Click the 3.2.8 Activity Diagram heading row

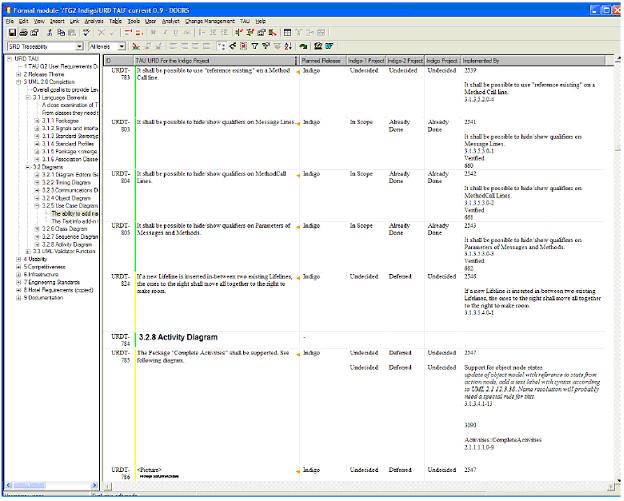[x=178, y=337]
